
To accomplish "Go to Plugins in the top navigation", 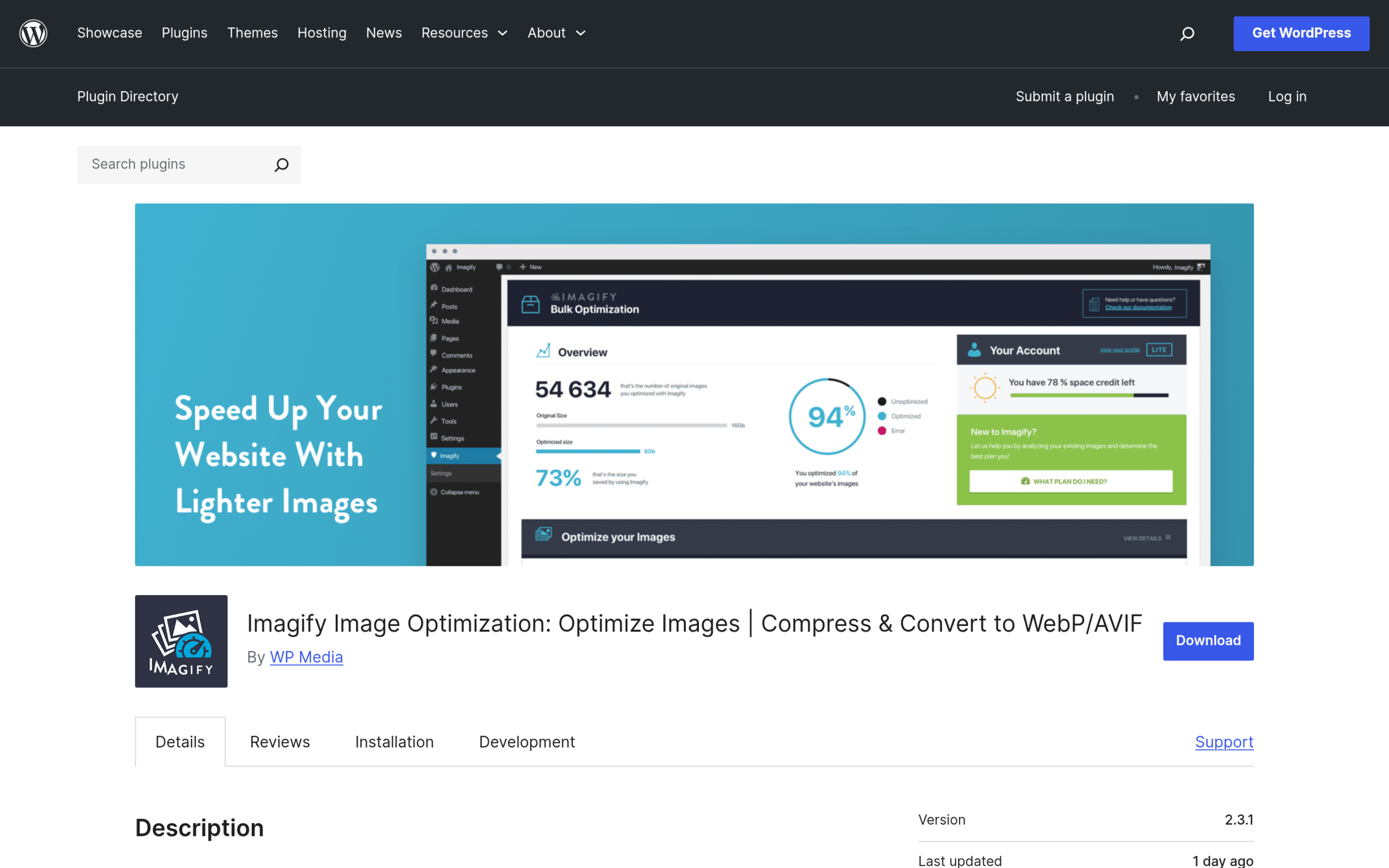I will (184, 33).
